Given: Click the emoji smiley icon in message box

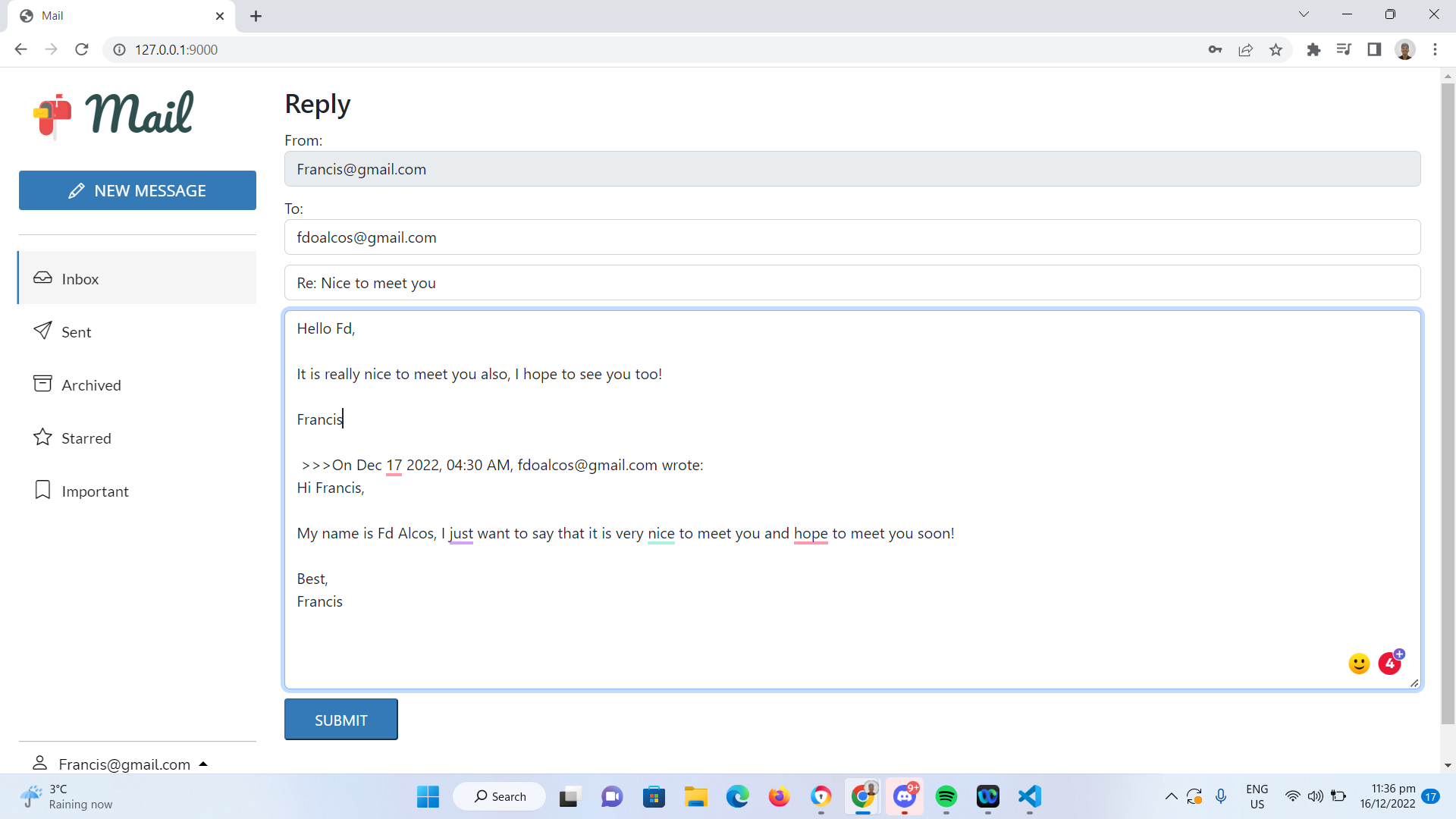Looking at the screenshot, I should tap(1359, 664).
